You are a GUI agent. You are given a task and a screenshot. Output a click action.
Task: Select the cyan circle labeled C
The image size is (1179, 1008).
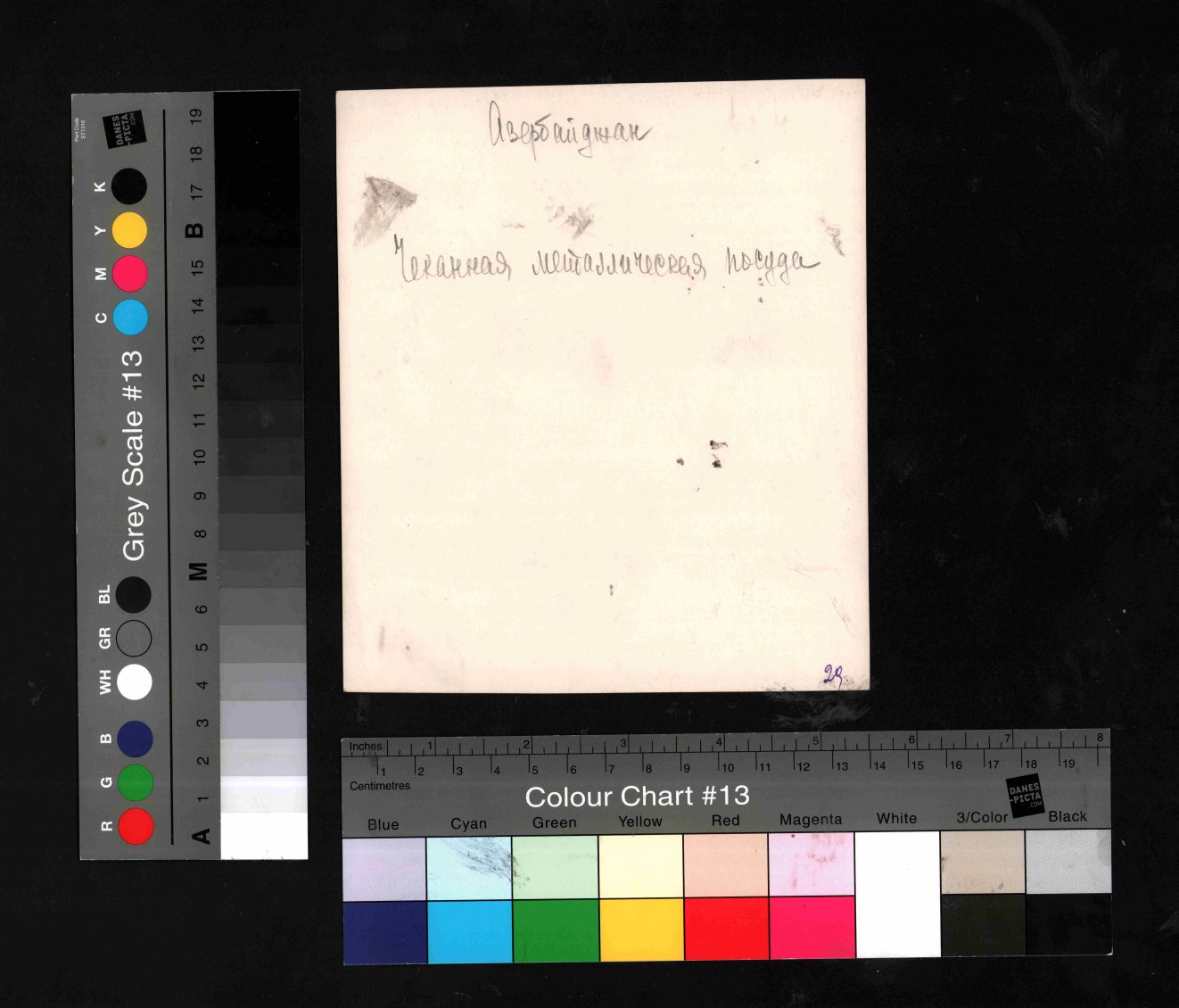pyautogui.click(x=130, y=317)
